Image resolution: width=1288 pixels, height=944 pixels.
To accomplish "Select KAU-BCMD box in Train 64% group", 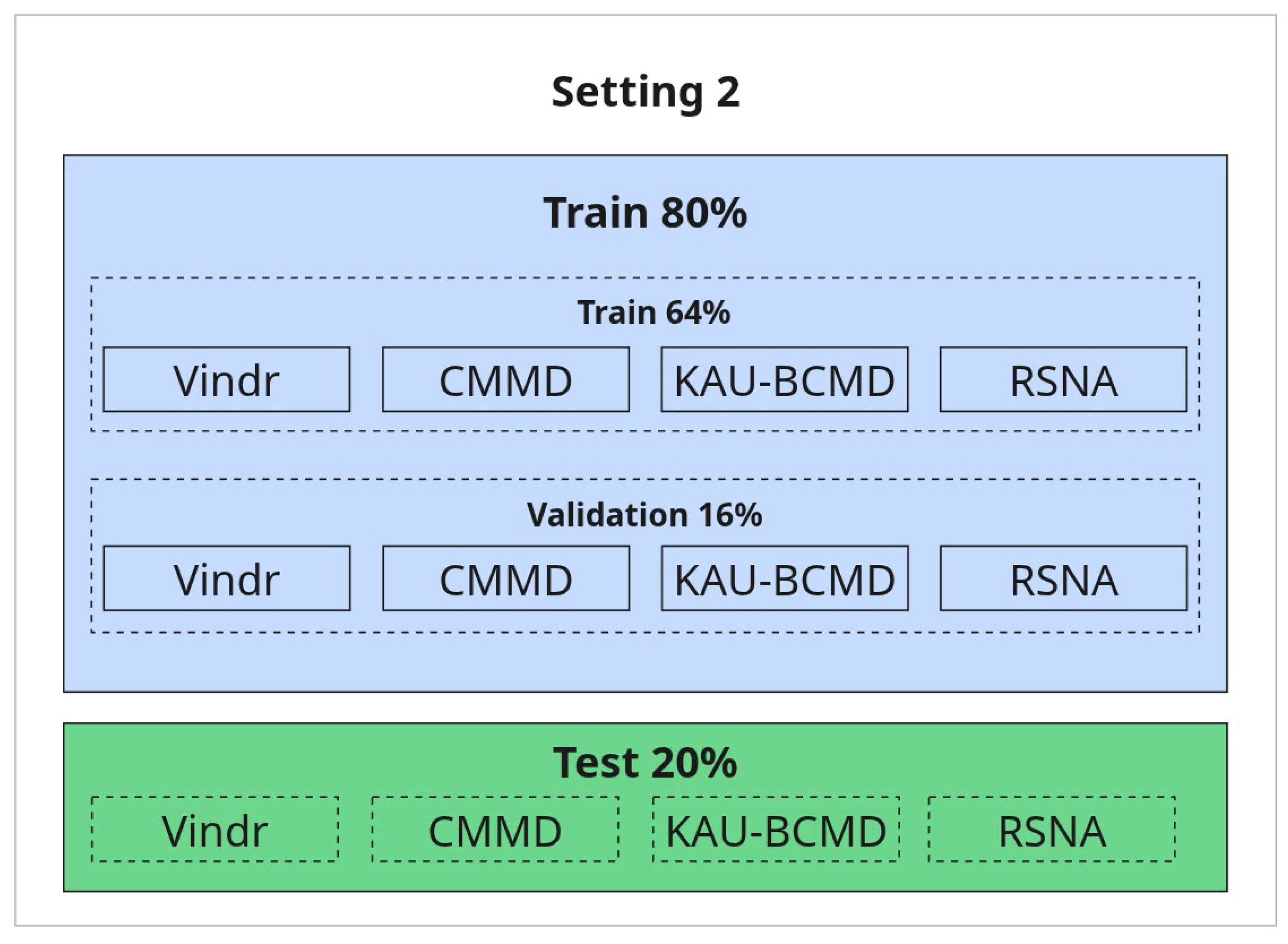I will coord(784,380).
